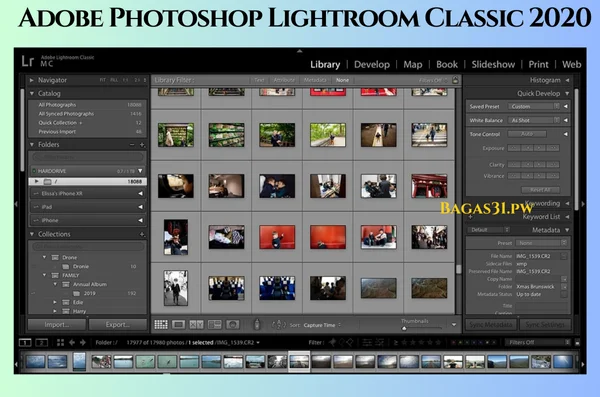This screenshot has width=600, height=397.
Task: Toggle sort direction a-z icon
Action: [279, 325]
